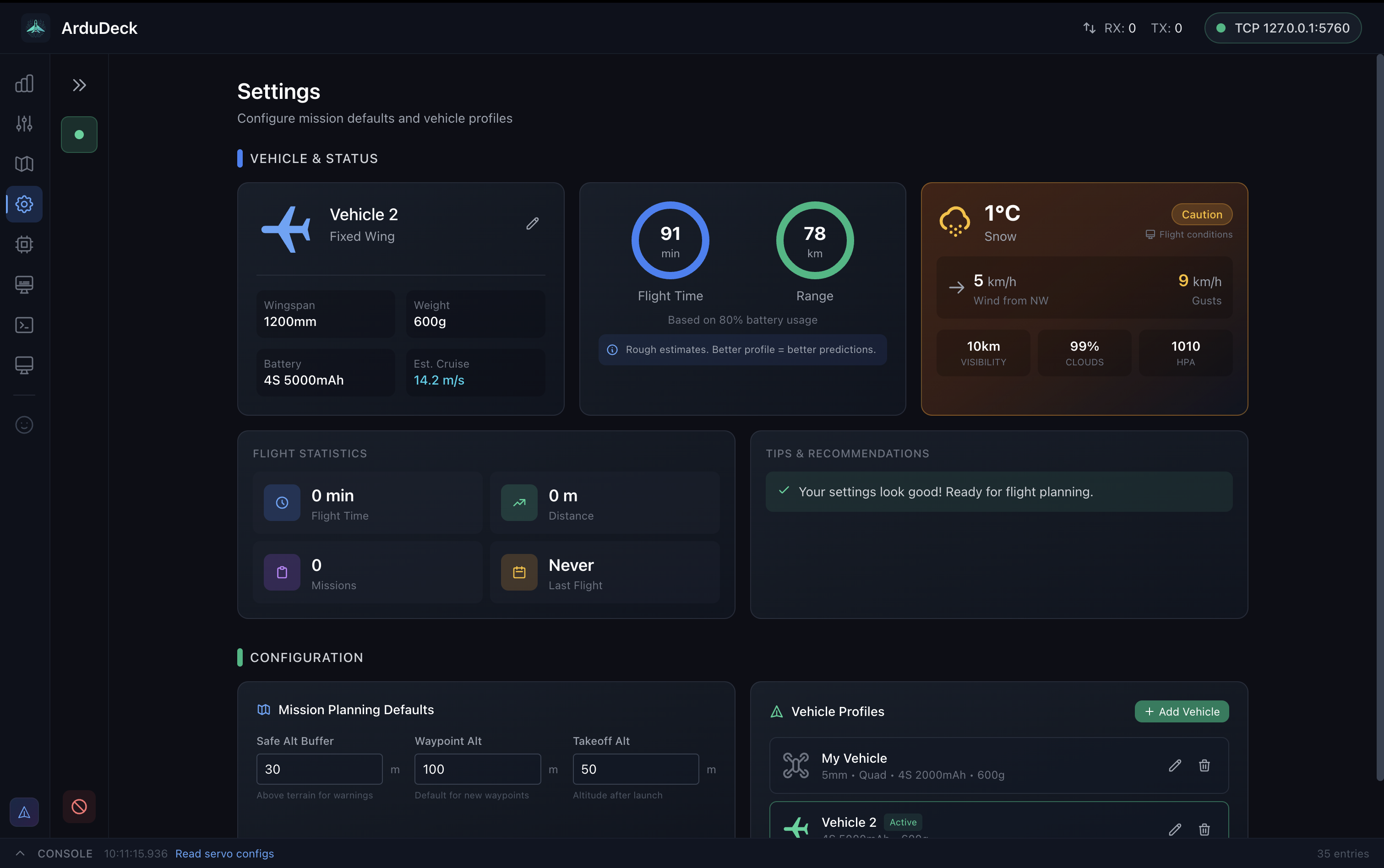Open the mission map sidebar icon
Screen dimensions: 1384x868
pos(24,163)
